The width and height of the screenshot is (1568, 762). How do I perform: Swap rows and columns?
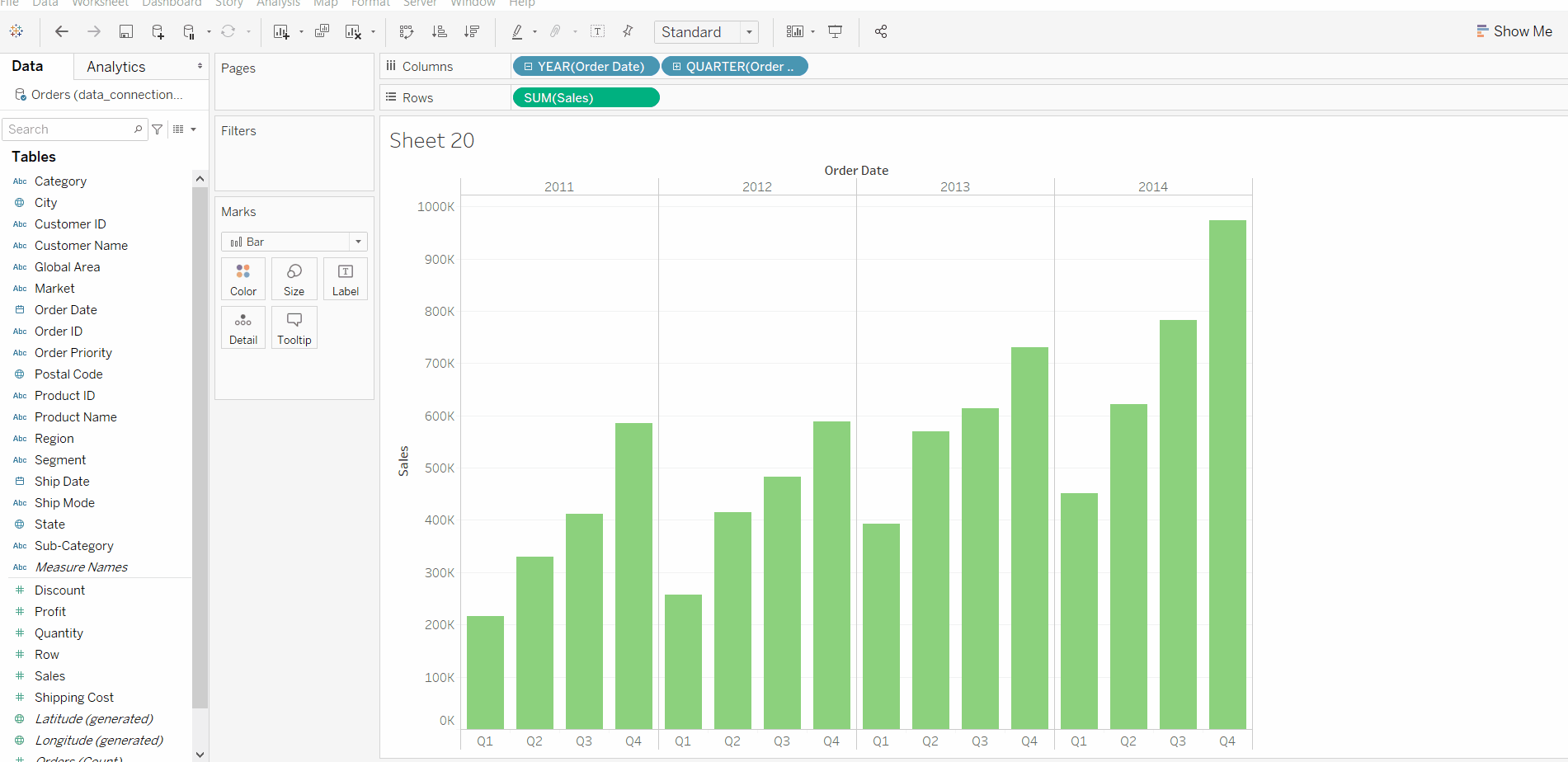click(407, 31)
